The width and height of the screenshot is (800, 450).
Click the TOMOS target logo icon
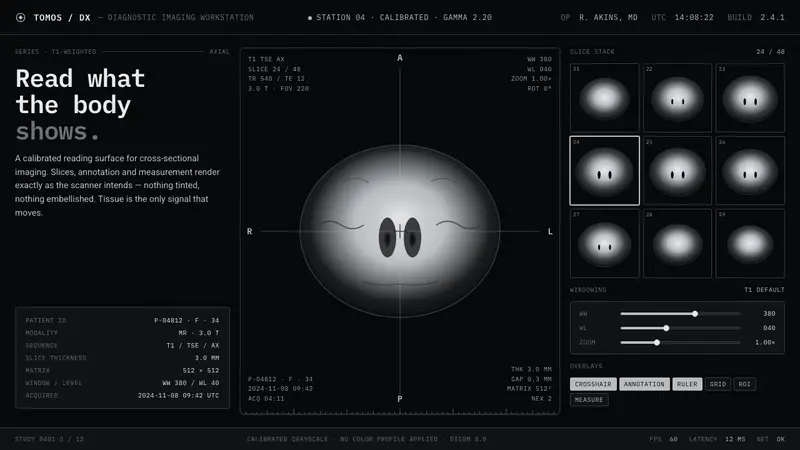(20, 17)
